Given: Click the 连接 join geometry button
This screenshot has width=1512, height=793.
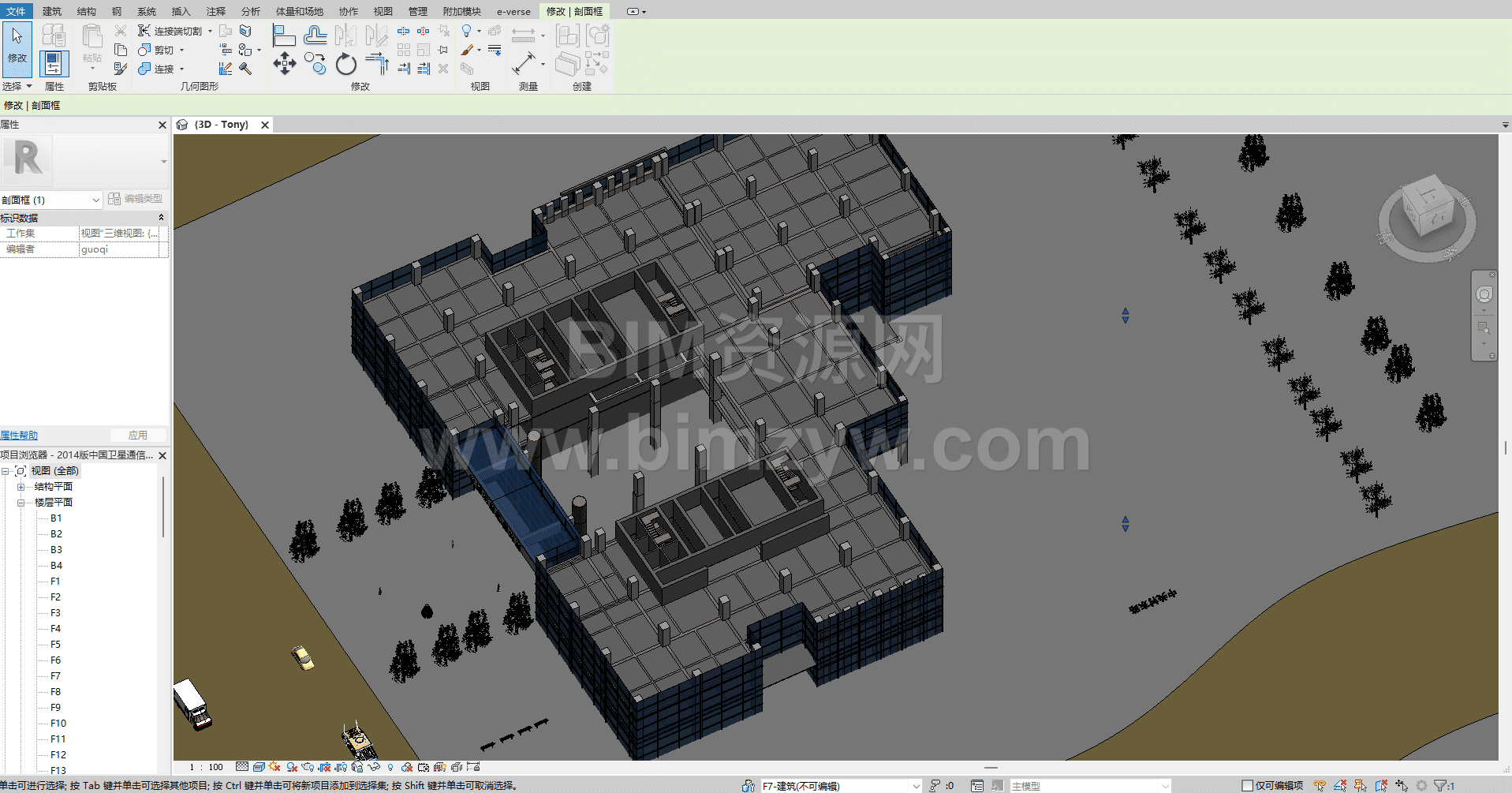Looking at the screenshot, I should 156,69.
